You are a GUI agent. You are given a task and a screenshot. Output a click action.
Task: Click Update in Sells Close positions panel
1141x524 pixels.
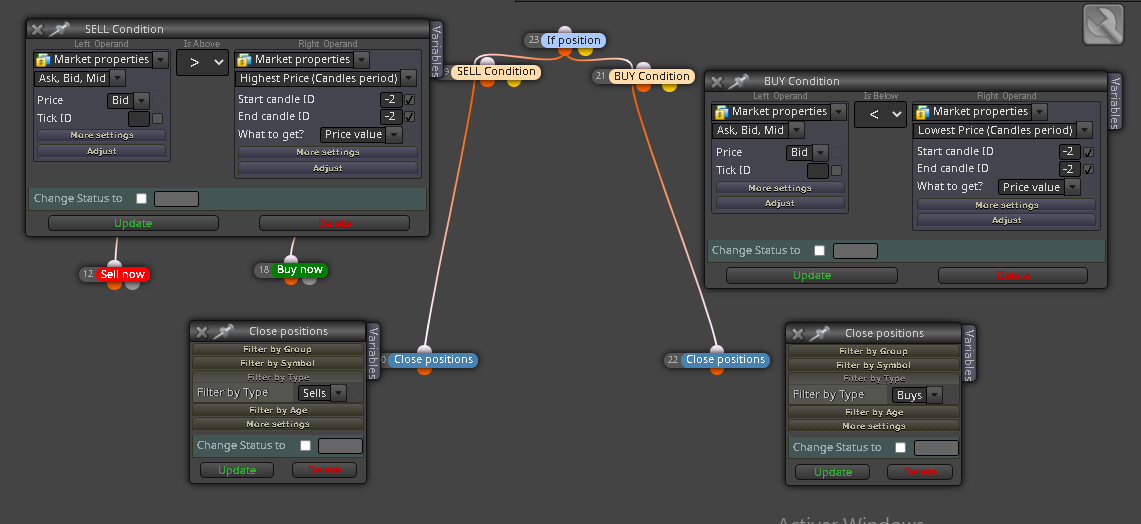(x=237, y=470)
